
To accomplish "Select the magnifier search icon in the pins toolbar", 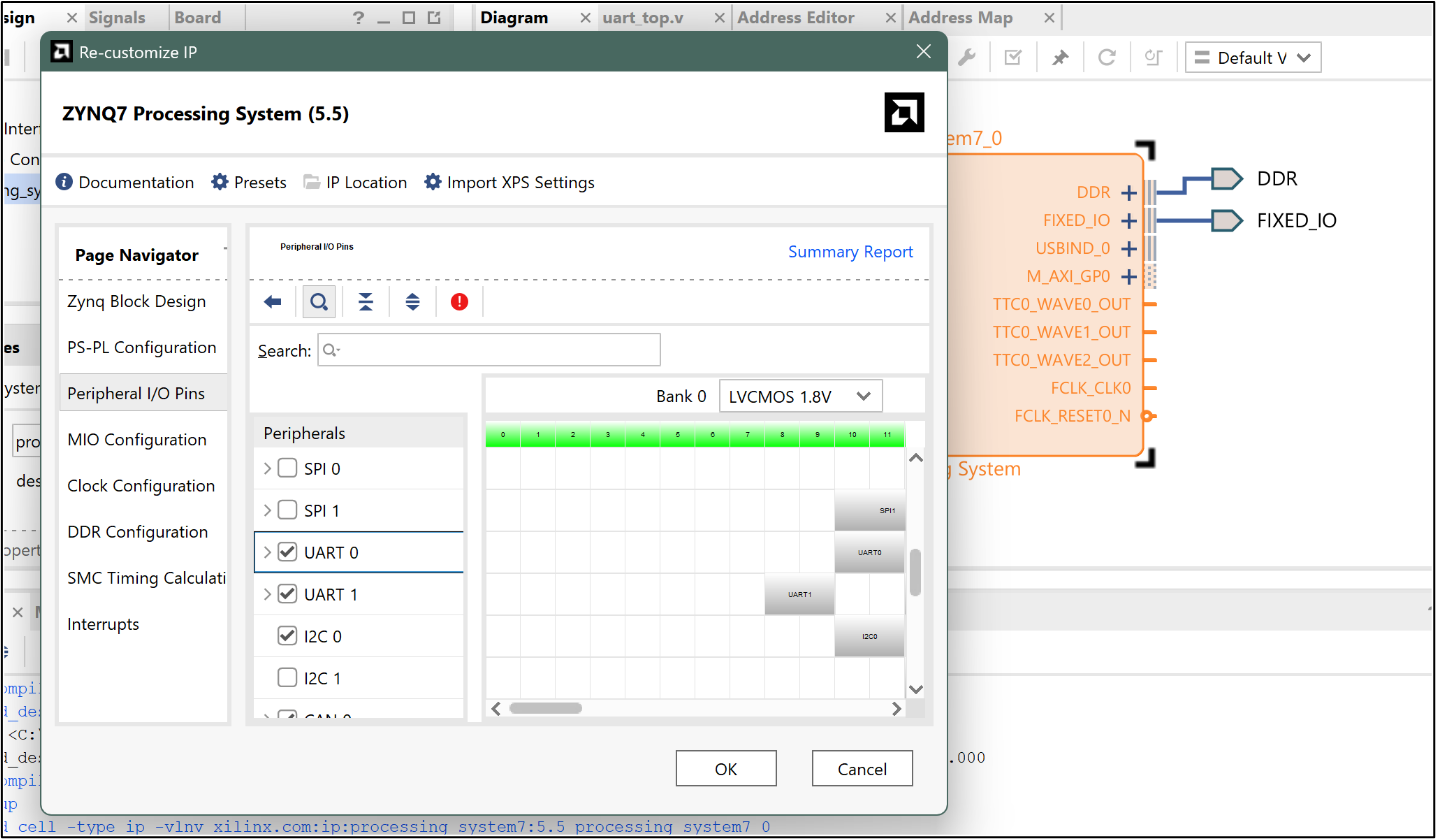I will tap(319, 301).
